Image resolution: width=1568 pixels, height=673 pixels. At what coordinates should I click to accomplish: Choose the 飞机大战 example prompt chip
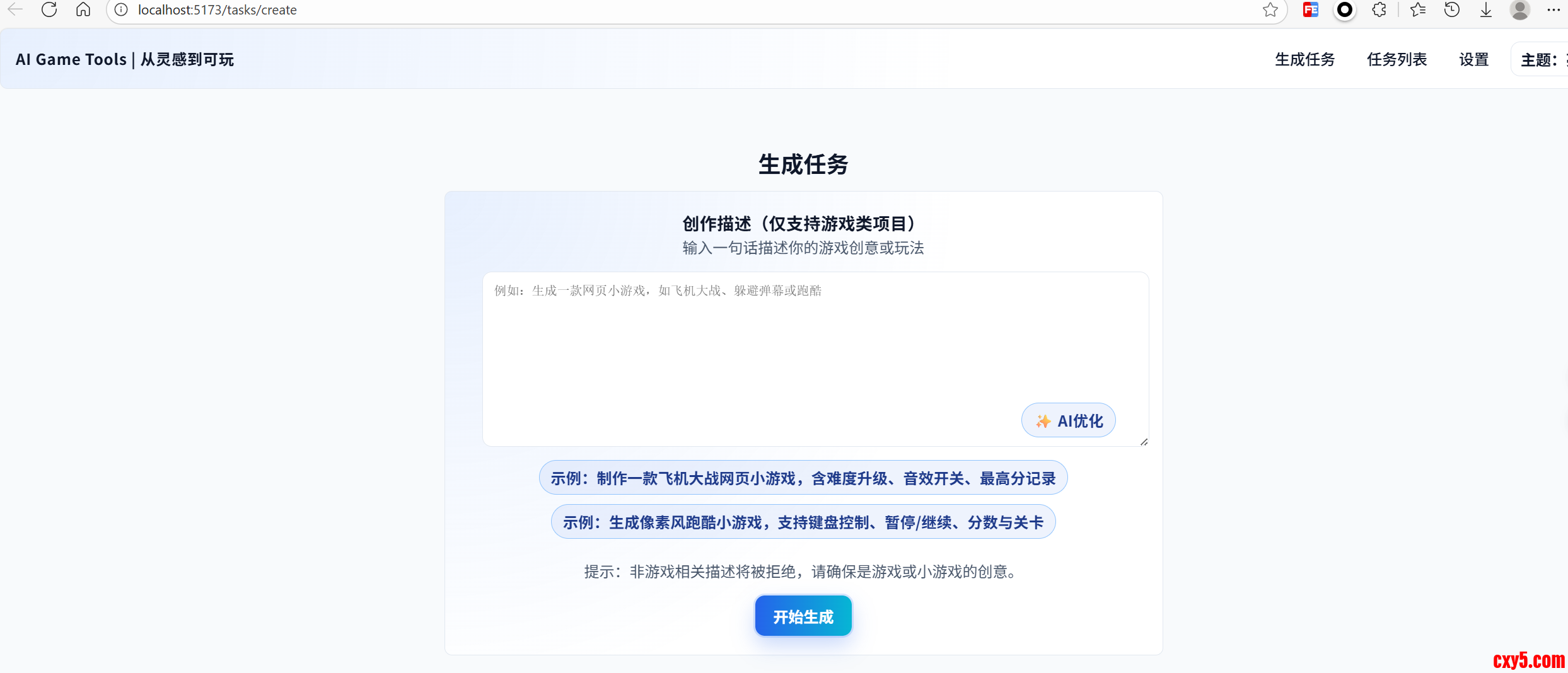click(803, 478)
